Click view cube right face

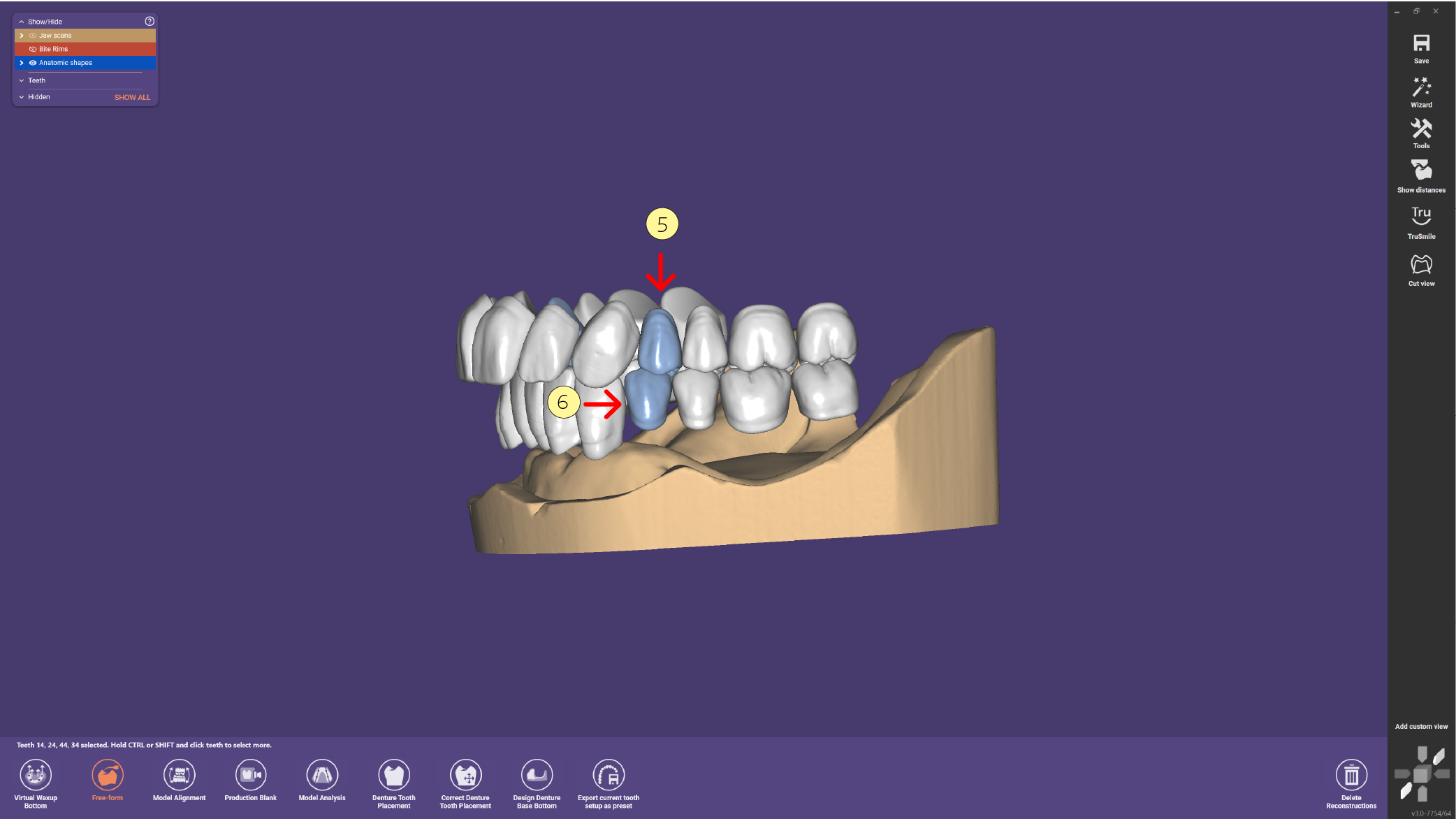[1441, 774]
